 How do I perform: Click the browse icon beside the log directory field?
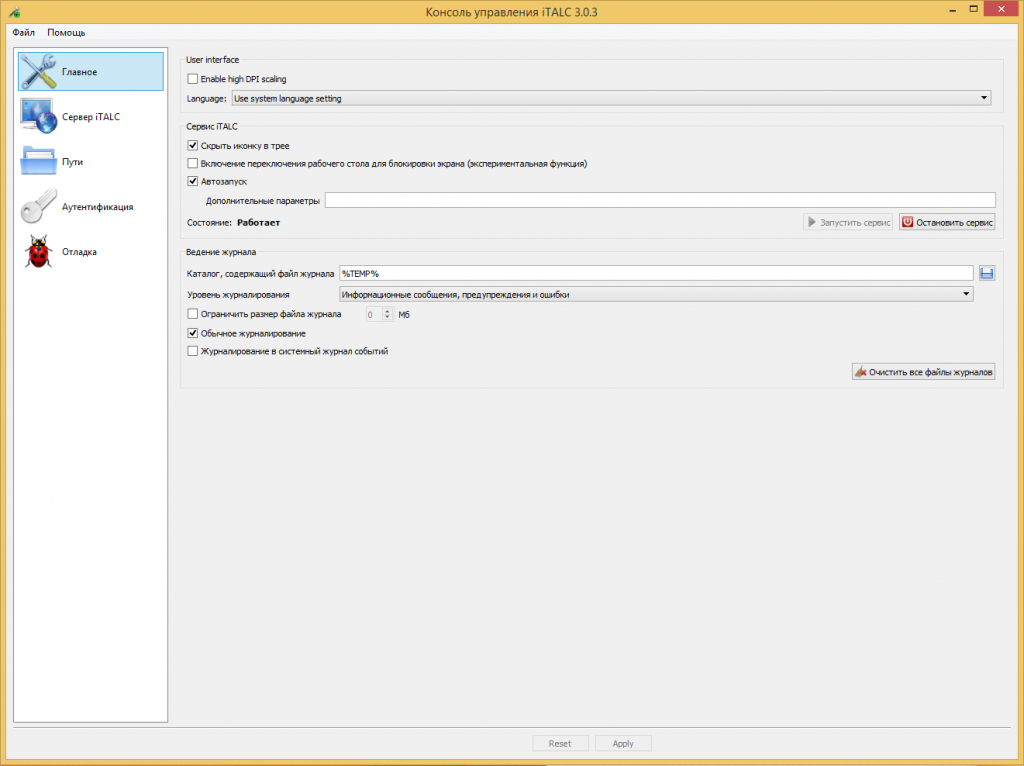click(x=987, y=274)
